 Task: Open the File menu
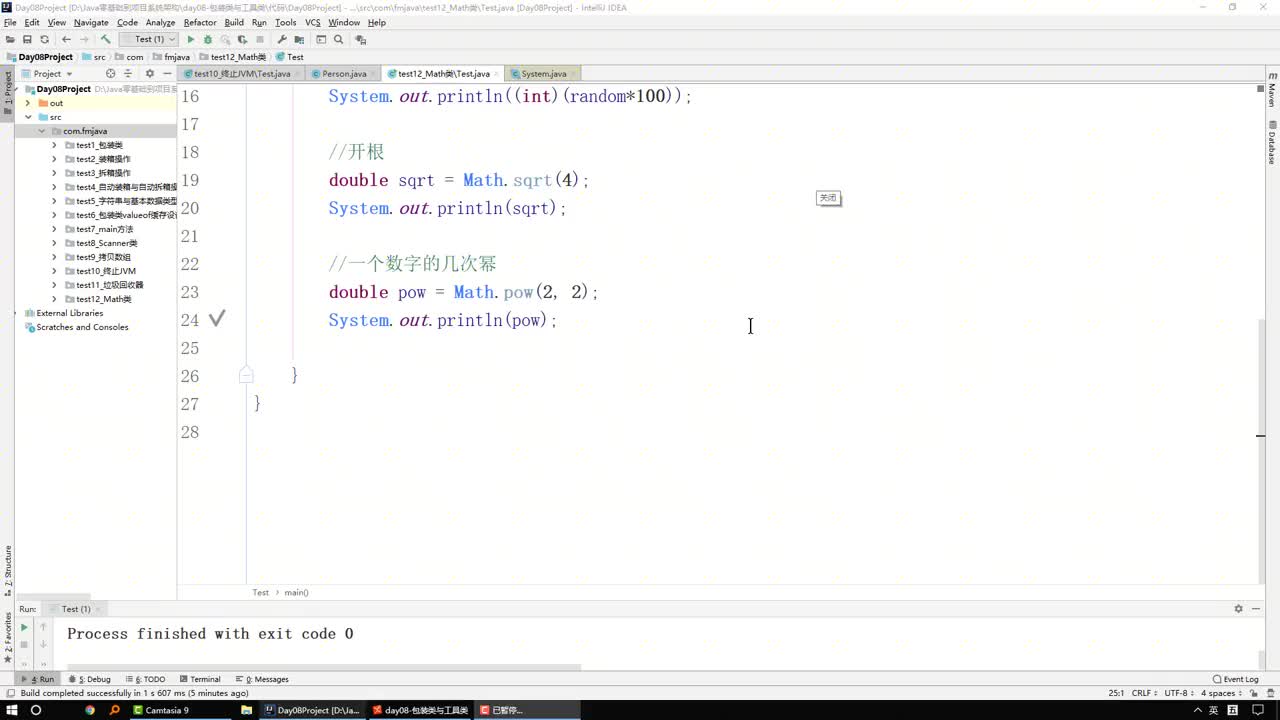tap(10, 22)
